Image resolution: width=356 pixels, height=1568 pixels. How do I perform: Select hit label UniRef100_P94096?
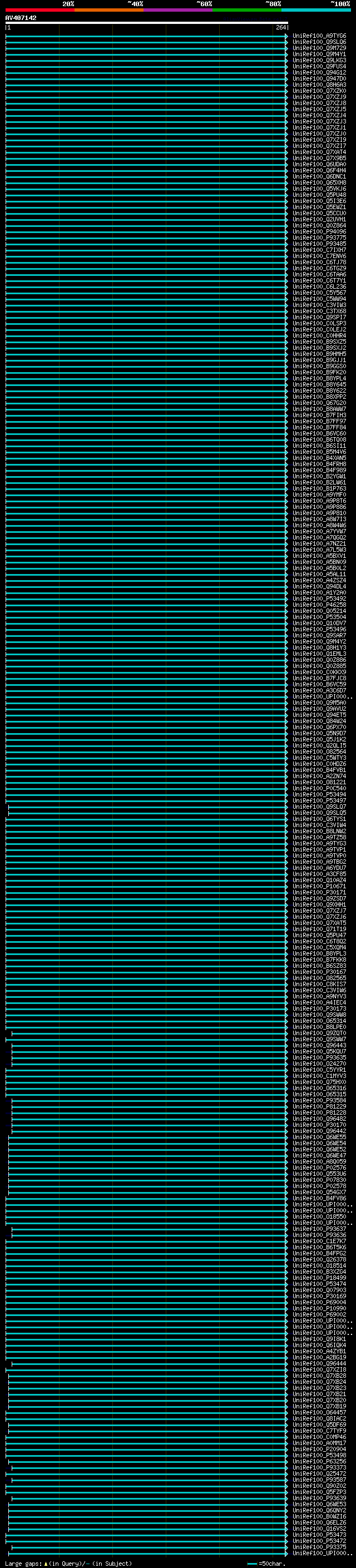point(319,231)
